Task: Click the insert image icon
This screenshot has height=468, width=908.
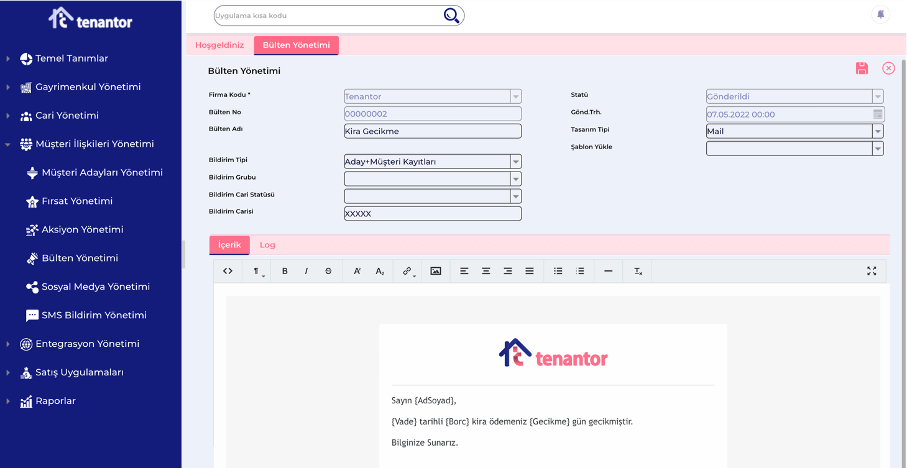Action: coord(436,271)
